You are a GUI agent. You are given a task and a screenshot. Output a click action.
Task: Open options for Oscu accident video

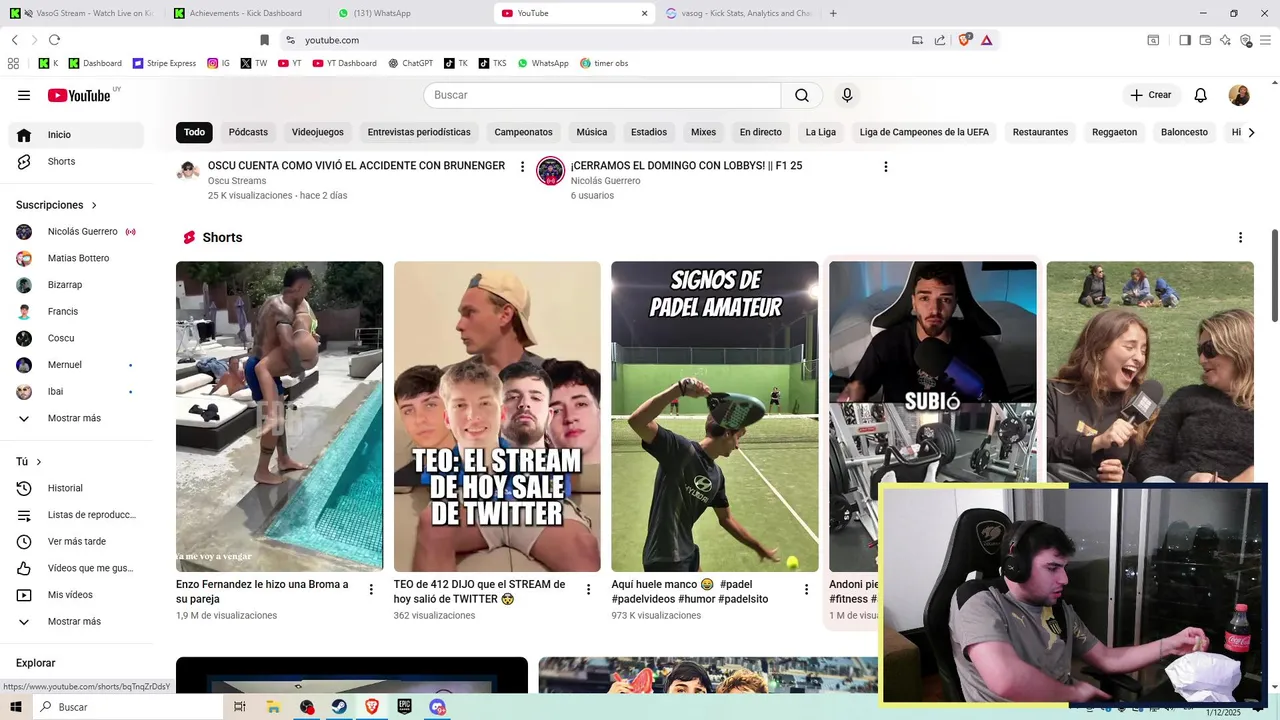point(522,167)
